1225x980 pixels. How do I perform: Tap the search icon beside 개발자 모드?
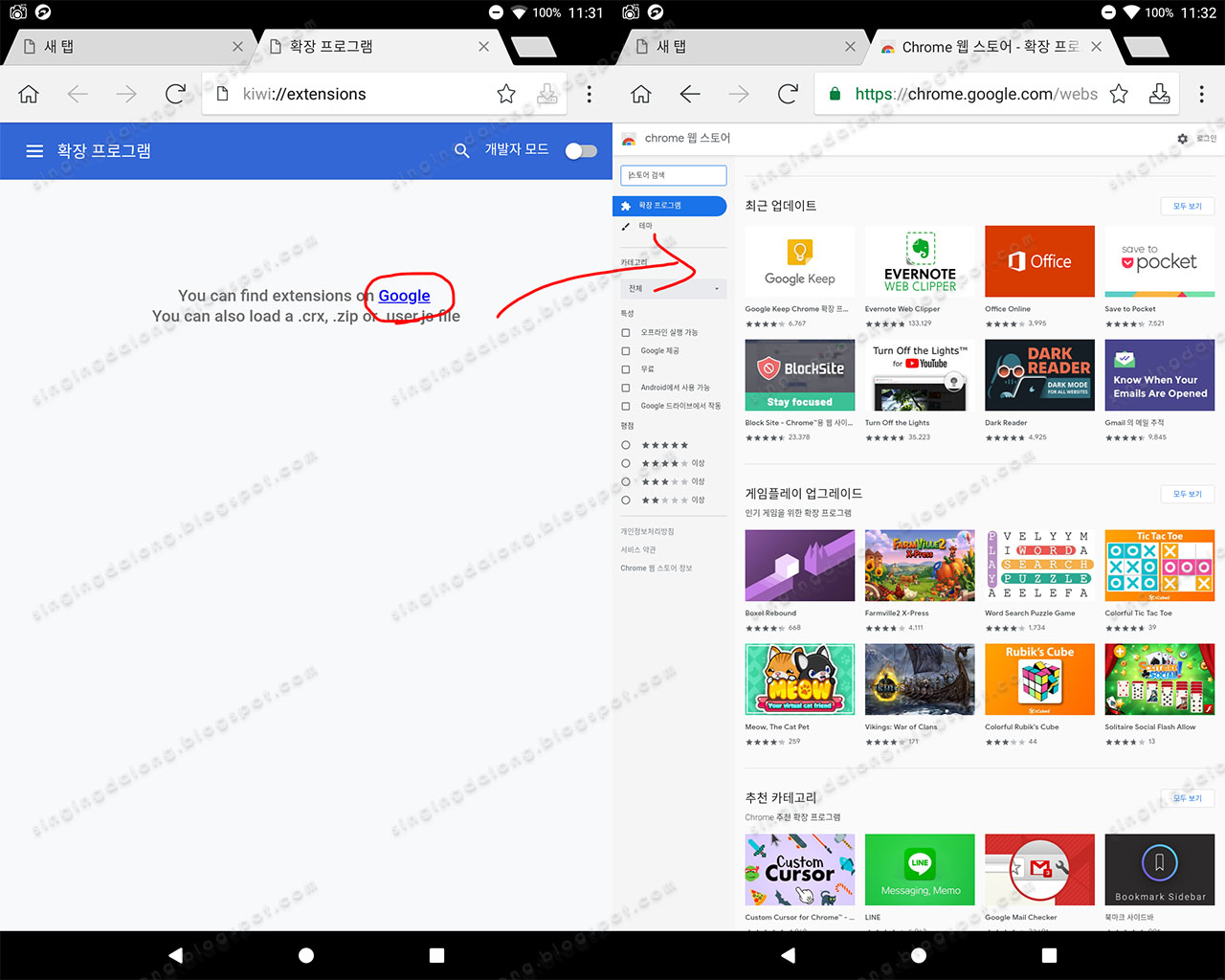pos(461,150)
